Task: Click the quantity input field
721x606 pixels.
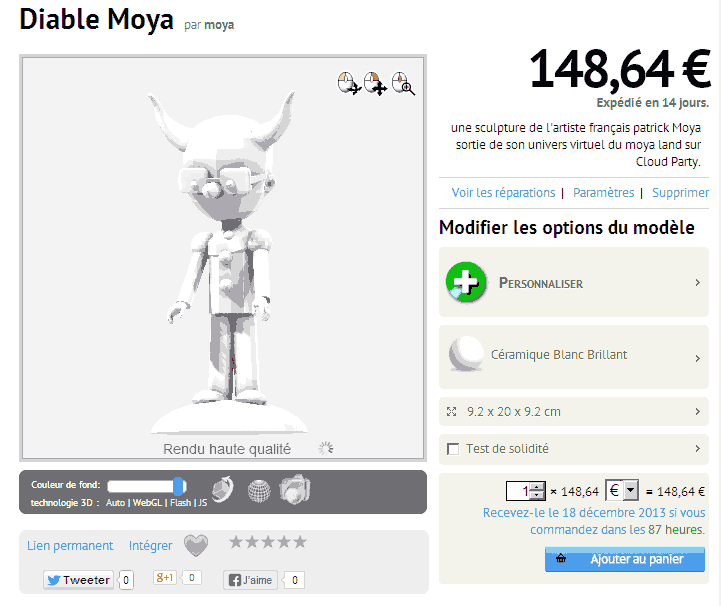Action: point(518,491)
